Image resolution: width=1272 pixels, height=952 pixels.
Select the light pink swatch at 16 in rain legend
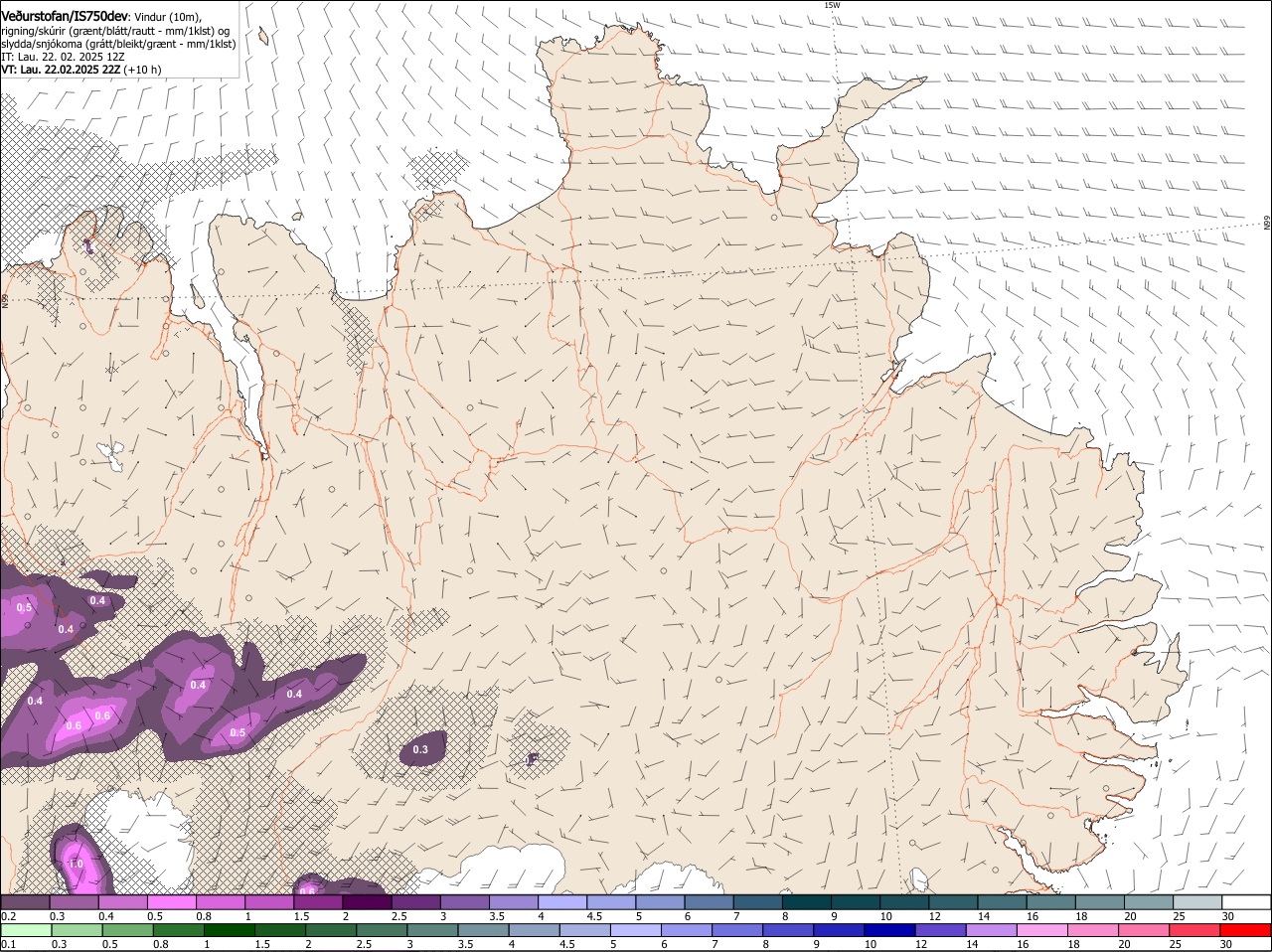tap(1042, 931)
